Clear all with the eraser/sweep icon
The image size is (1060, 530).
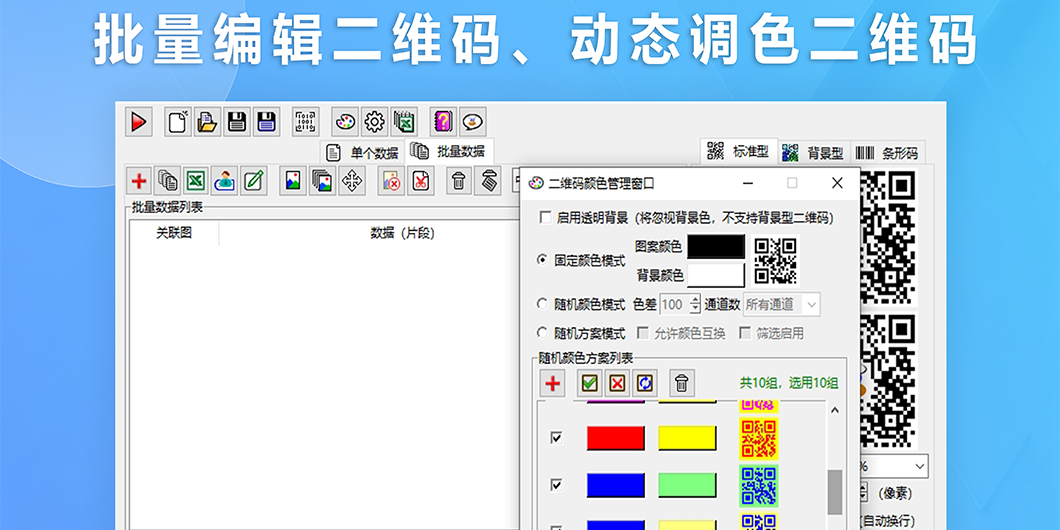click(x=488, y=180)
